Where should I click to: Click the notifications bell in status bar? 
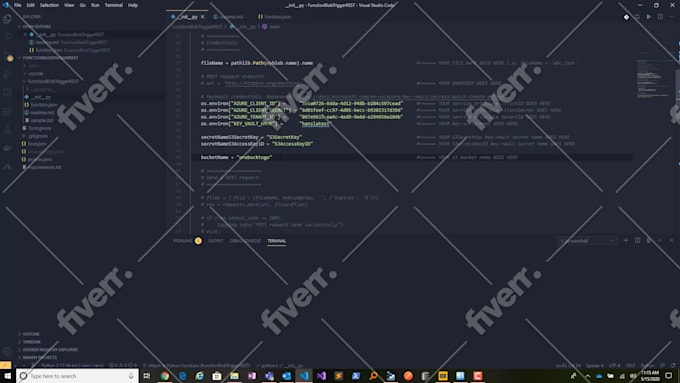coord(673,365)
